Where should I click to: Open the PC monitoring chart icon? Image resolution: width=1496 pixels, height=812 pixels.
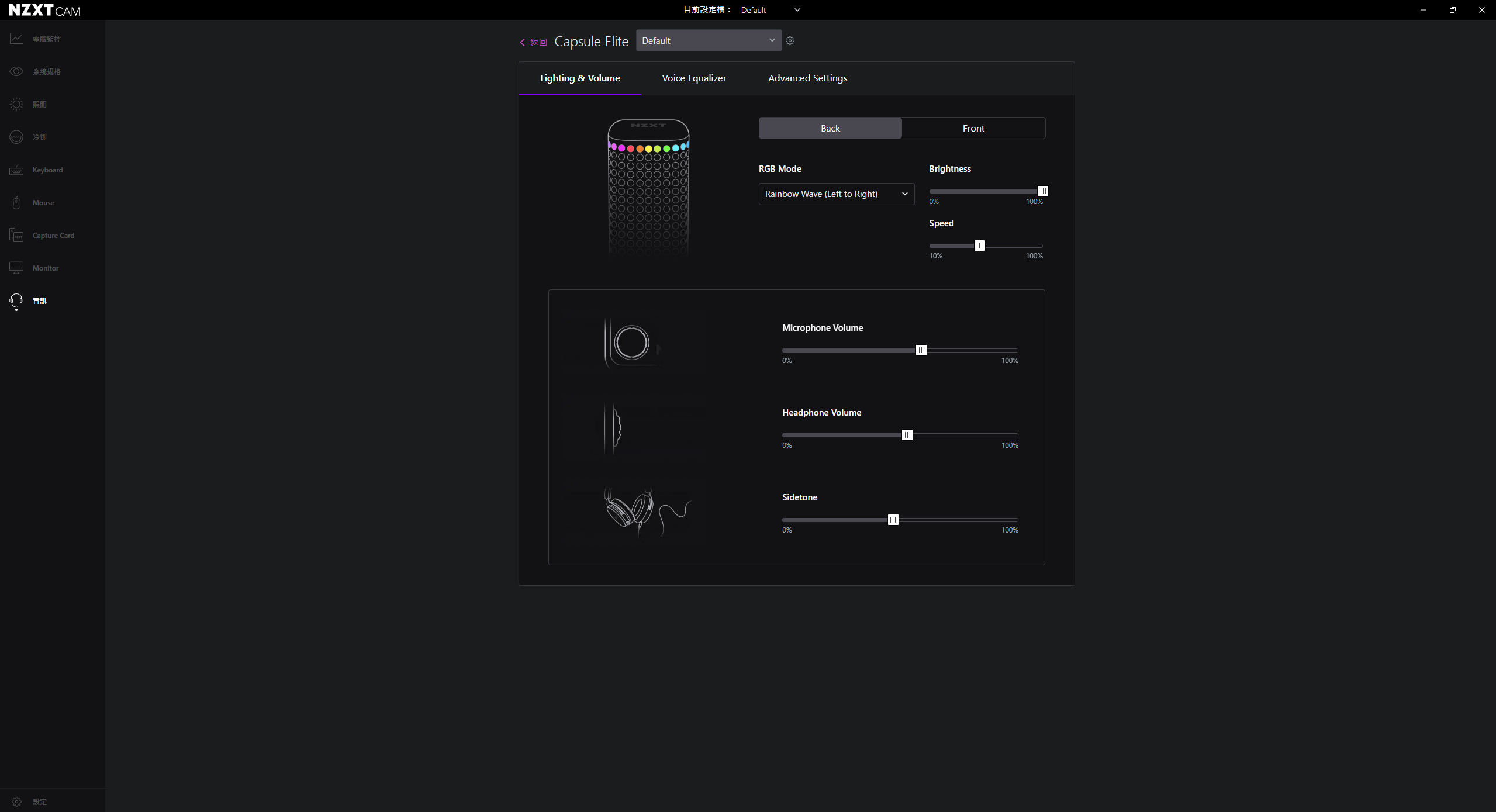pos(16,39)
